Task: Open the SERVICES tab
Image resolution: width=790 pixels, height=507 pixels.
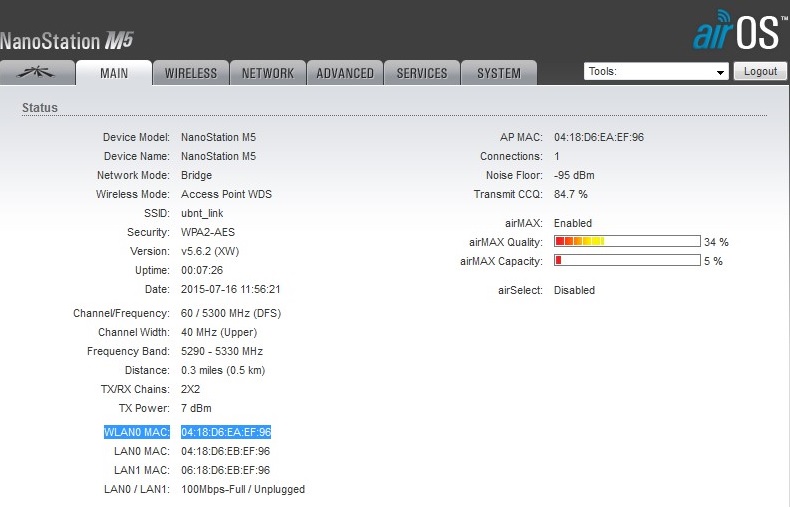Action: 422,73
